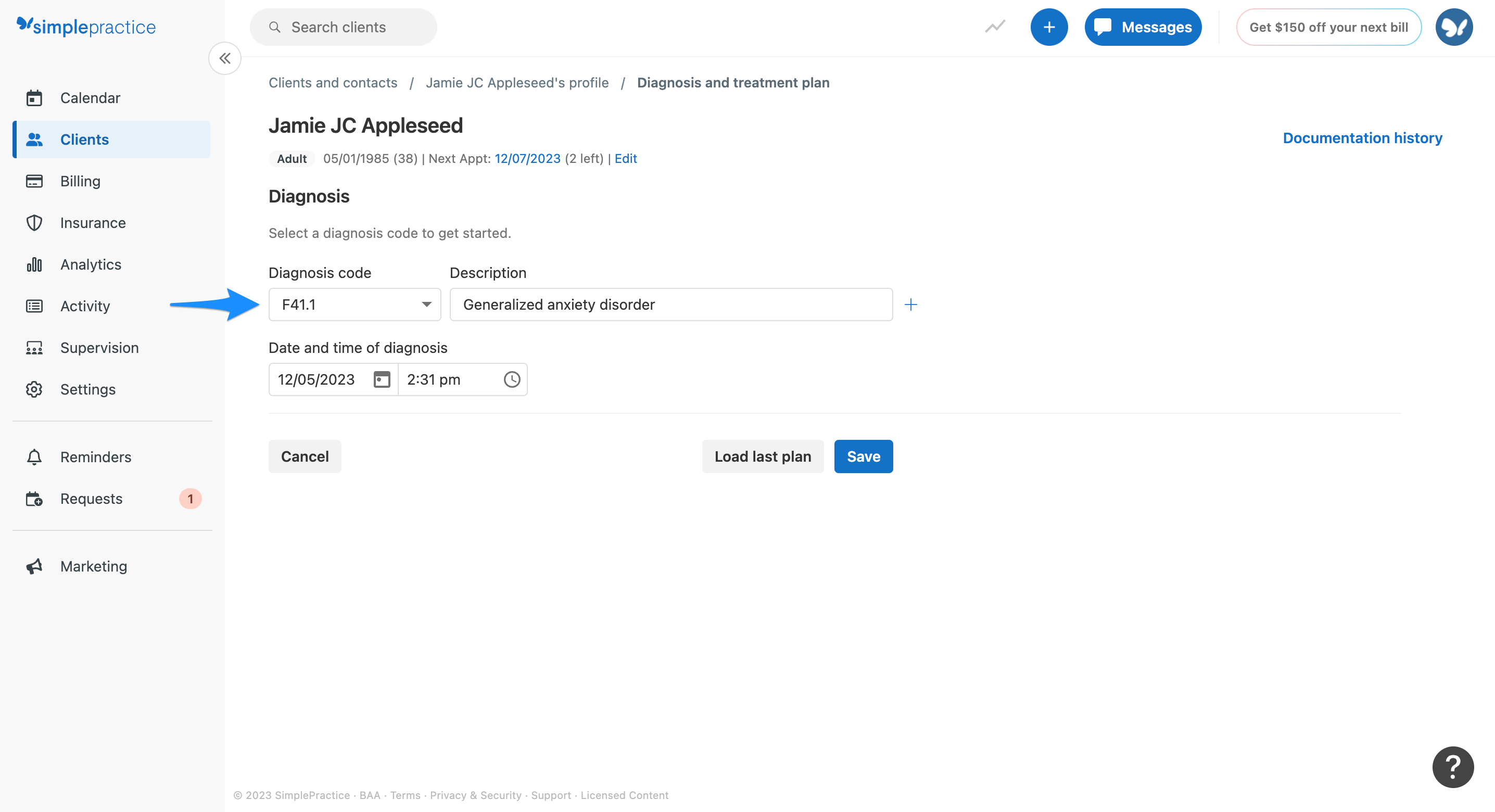Open Clients and contacts breadcrumb
Image resolution: width=1495 pixels, height=812 pixels.
click(x=333, y=82)
